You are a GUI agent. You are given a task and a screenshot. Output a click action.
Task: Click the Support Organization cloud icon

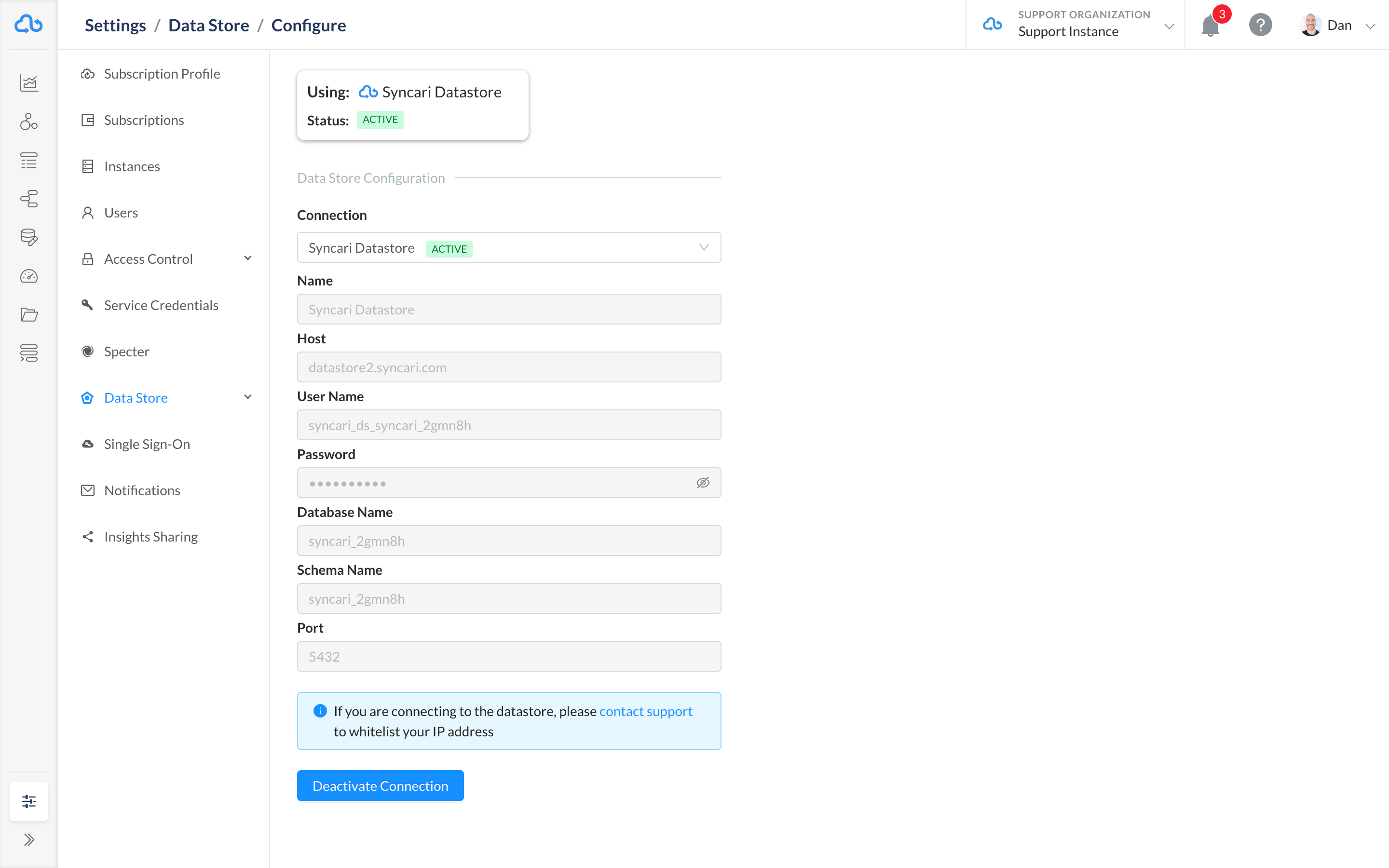(993, 25)
